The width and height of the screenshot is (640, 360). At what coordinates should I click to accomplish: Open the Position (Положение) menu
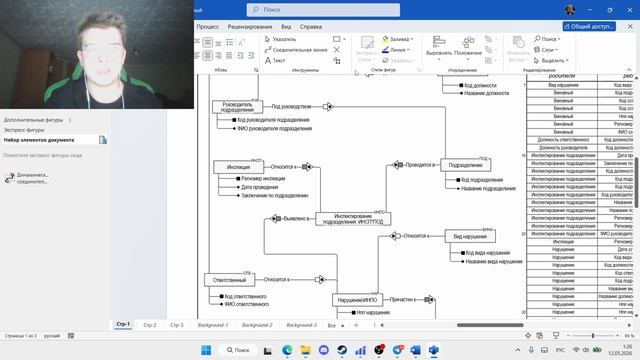[x=468, y=49]
